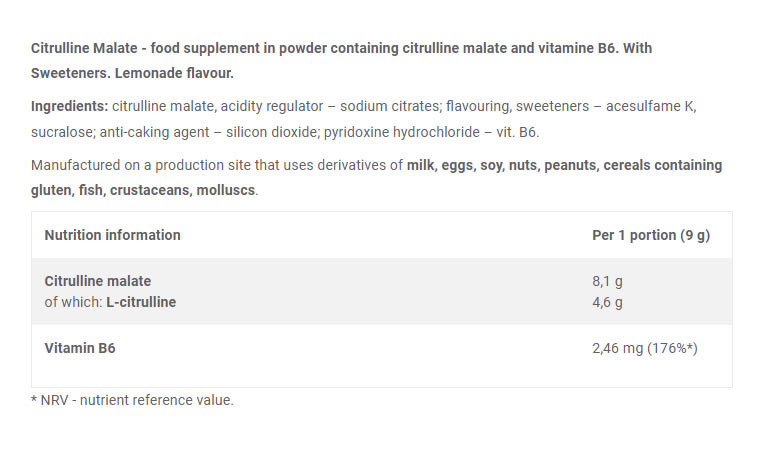
Task: Click the 'Vitamin B6' row label
Action: click(81, 348)
